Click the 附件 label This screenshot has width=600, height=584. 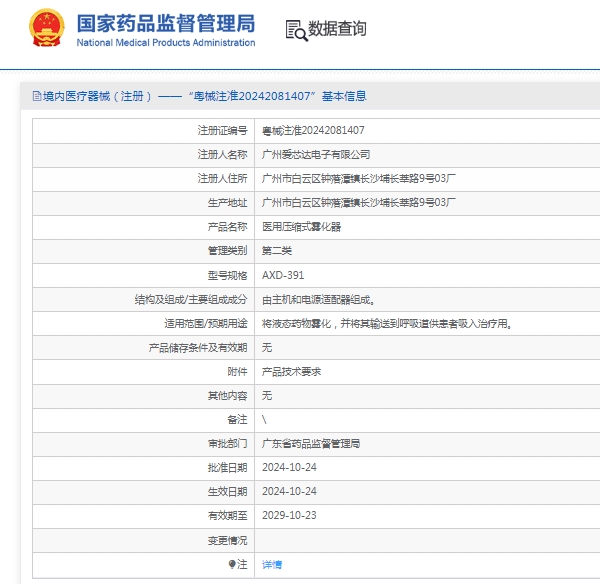pyautogui.click(x=237, y=372)
